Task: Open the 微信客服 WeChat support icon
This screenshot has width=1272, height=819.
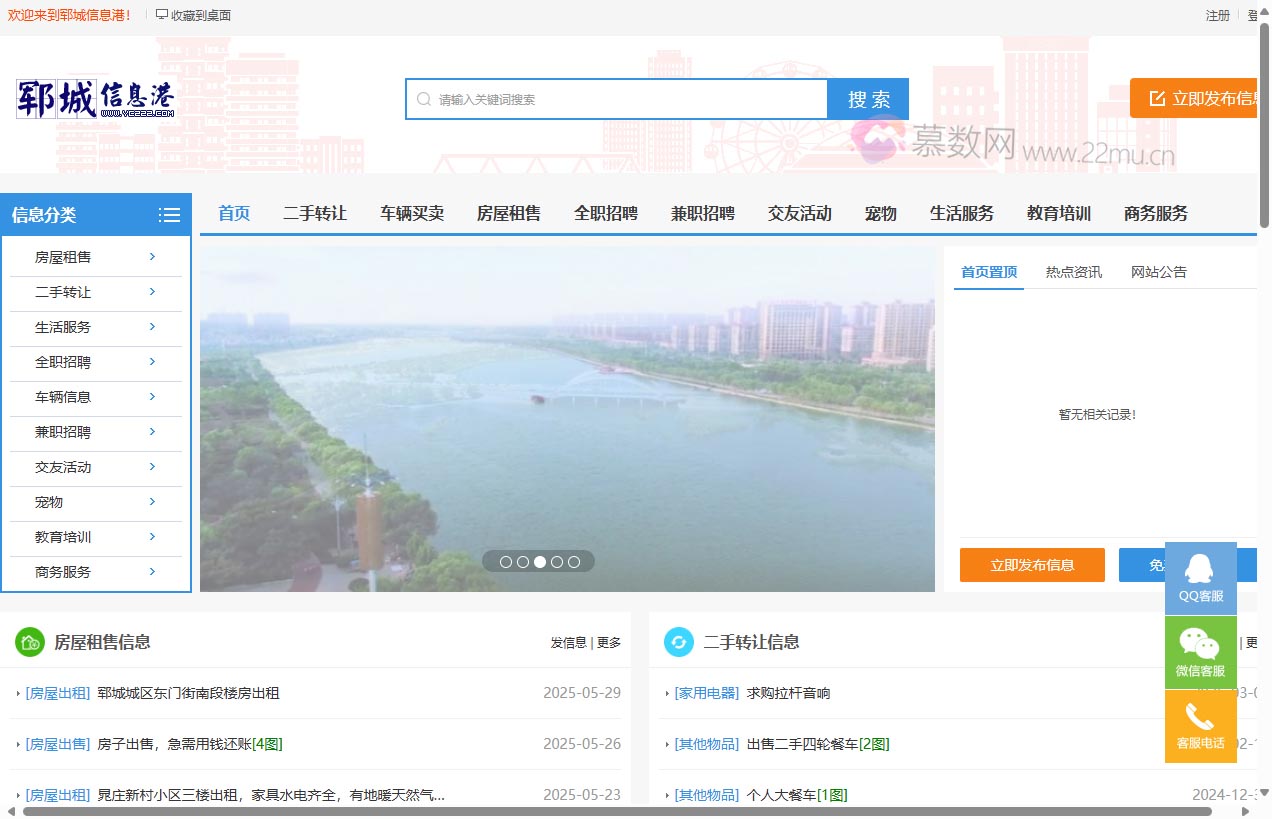Action: click(x=1201, y=652)
